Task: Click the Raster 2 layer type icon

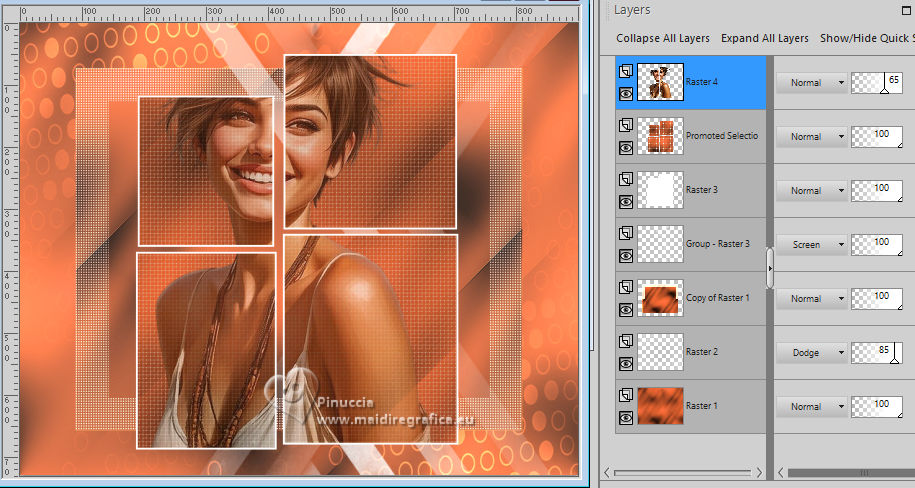Action: 626,341
